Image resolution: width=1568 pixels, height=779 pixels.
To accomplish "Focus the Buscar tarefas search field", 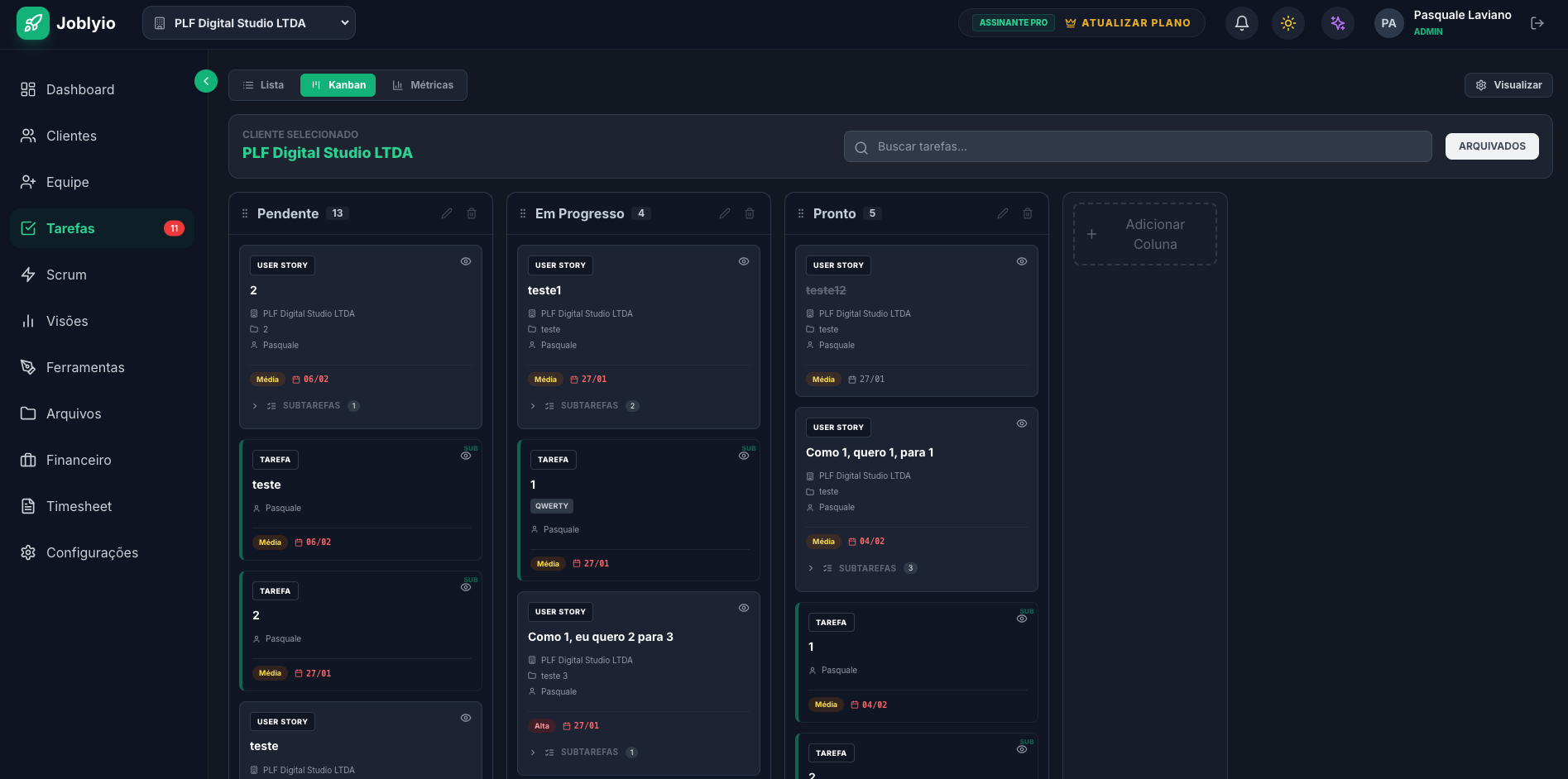I will coord(1138,146).
